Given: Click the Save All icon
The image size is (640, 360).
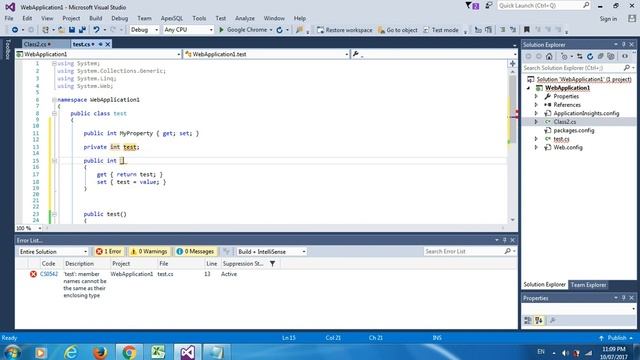Looking at the screenshot, I should (x=82, y=30).
